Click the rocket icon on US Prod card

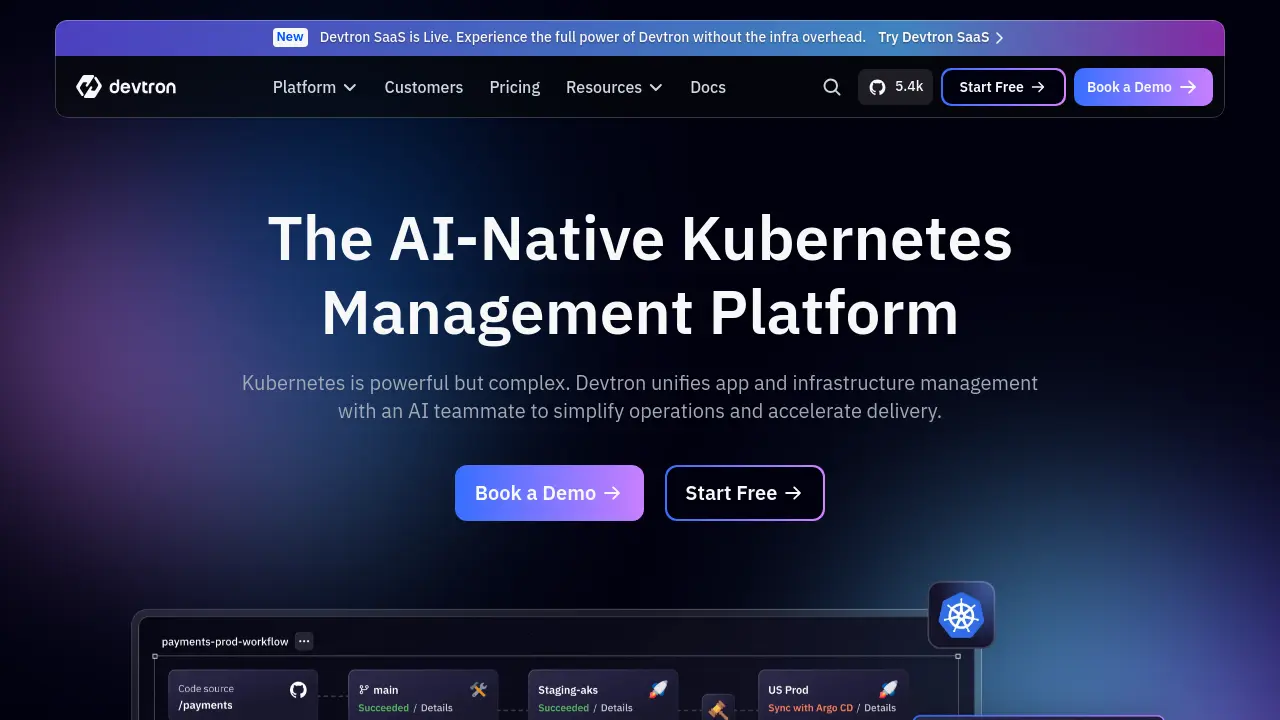[888, 689]
